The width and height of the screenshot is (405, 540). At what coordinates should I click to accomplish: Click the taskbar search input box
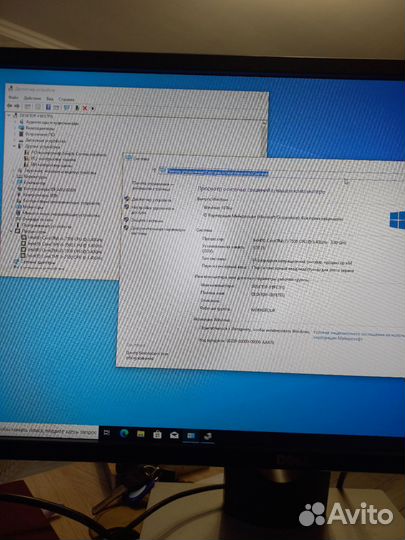click(49, 430)
